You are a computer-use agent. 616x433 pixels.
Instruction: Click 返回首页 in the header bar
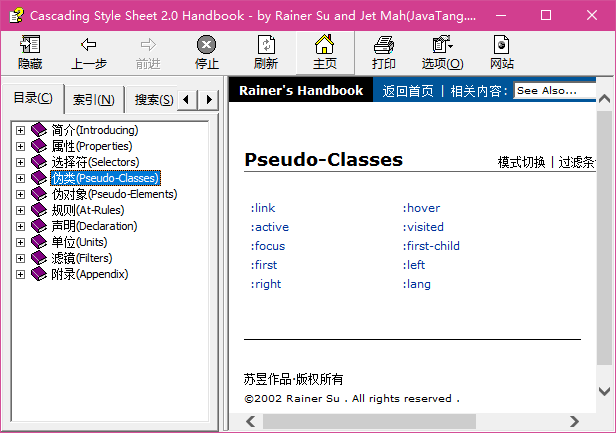(408, 91)
